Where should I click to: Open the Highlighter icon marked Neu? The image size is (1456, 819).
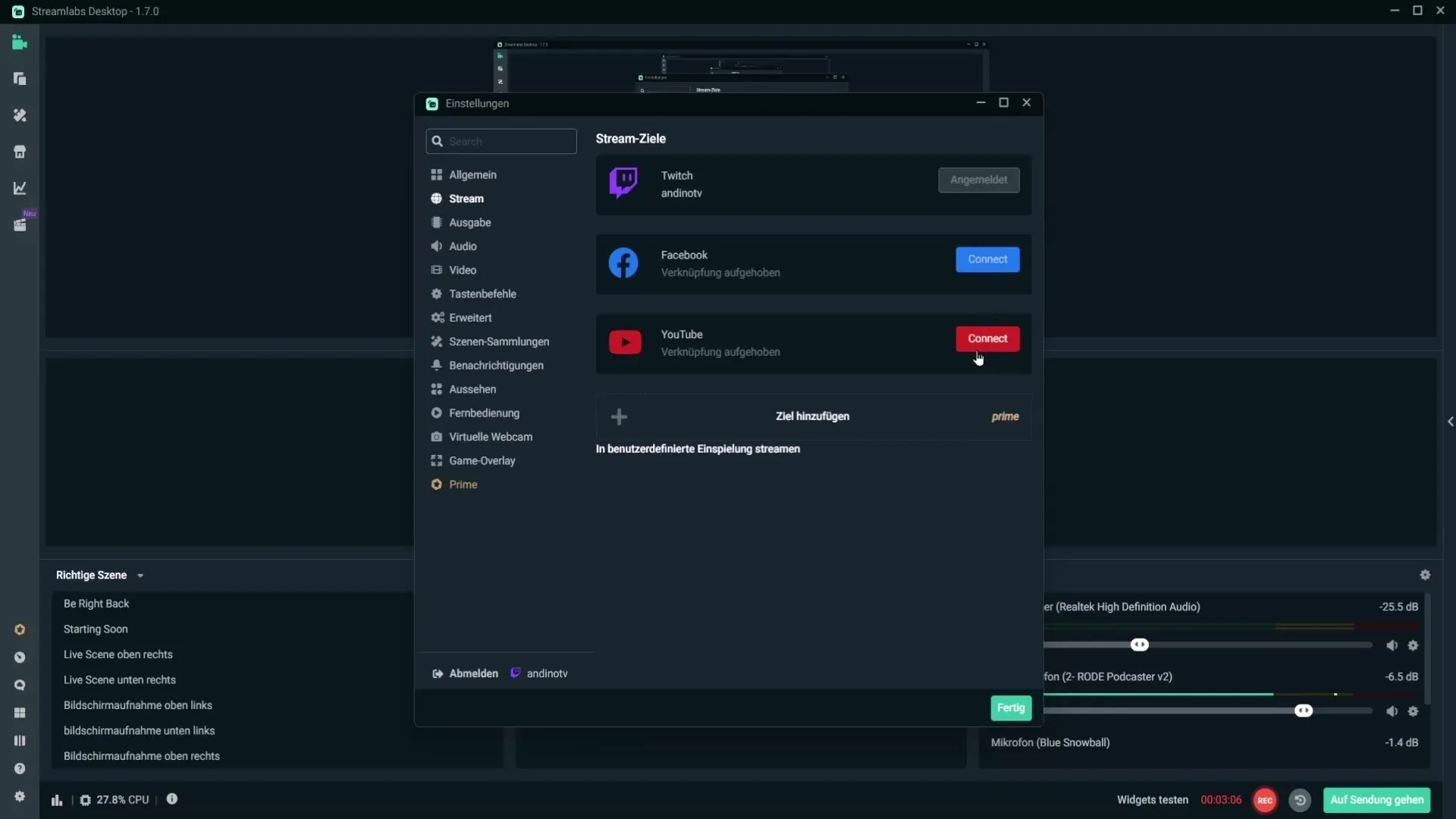(x=20, y=225)
